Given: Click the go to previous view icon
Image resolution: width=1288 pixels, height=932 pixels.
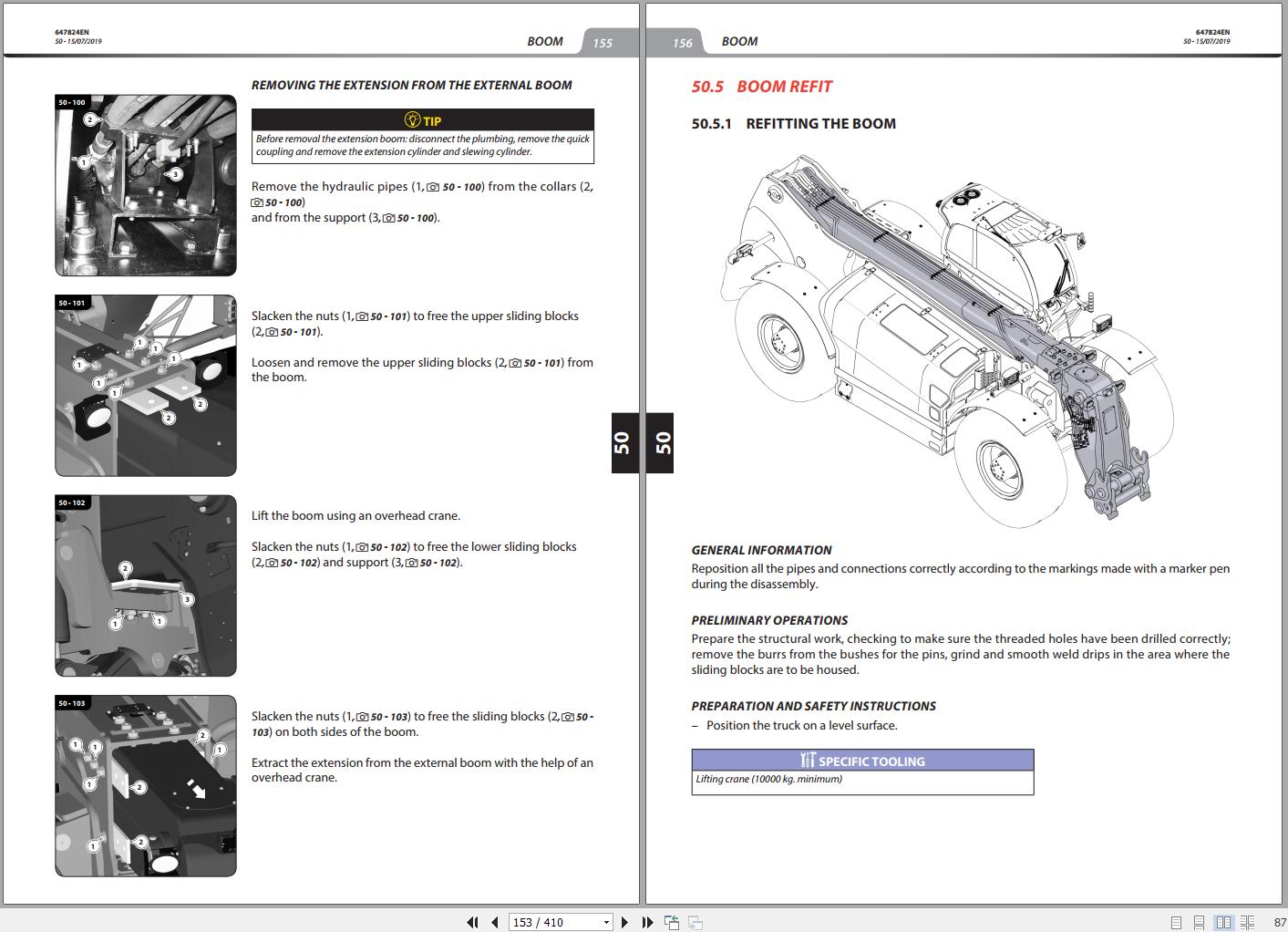Looking at the screenshot, I should pos(672,922).
